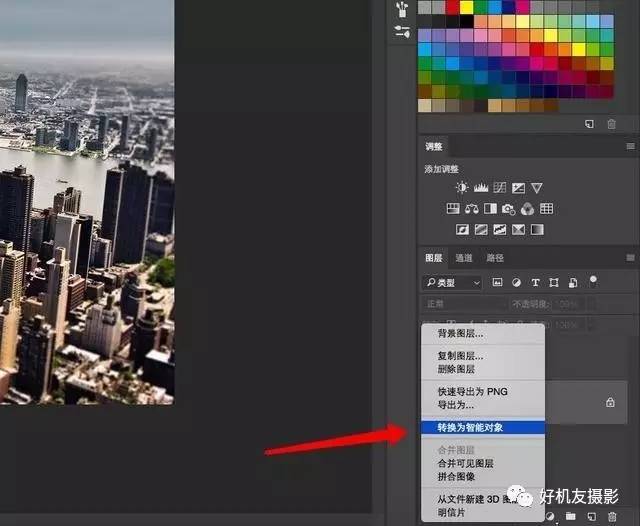Create new swatch in Swatches panel
The image size is (640, 526).
tap(589, 124)
